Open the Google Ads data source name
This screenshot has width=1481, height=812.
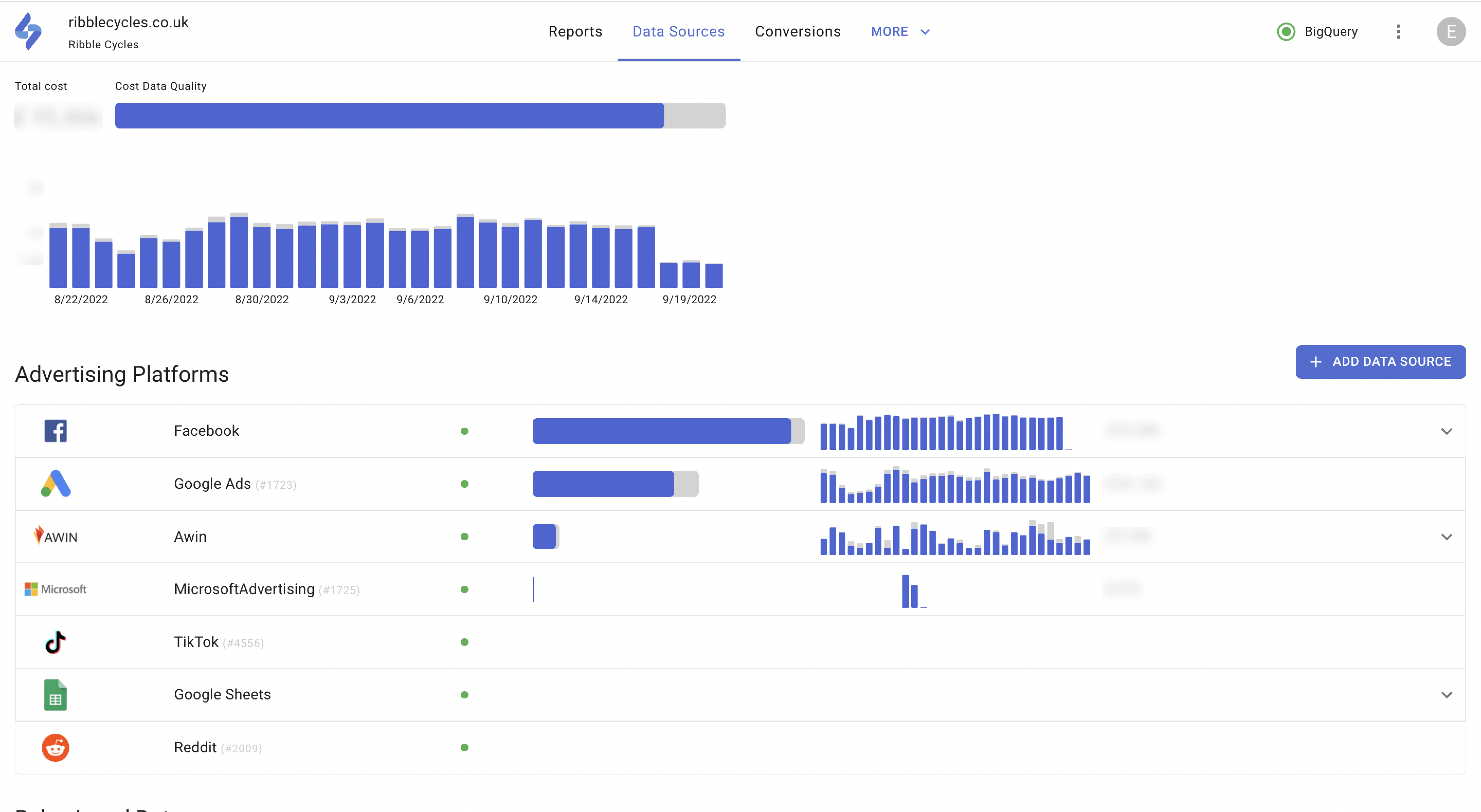(212, 484)
